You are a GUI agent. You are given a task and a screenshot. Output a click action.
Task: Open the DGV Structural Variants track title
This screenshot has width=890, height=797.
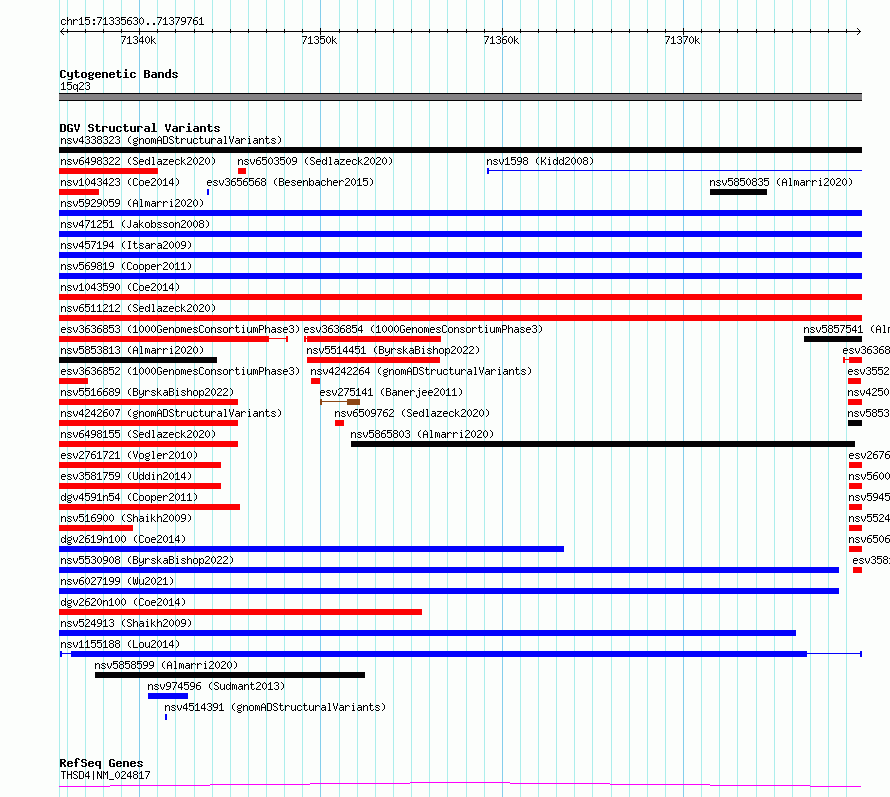pyautogui.click(x=140, y=128)
